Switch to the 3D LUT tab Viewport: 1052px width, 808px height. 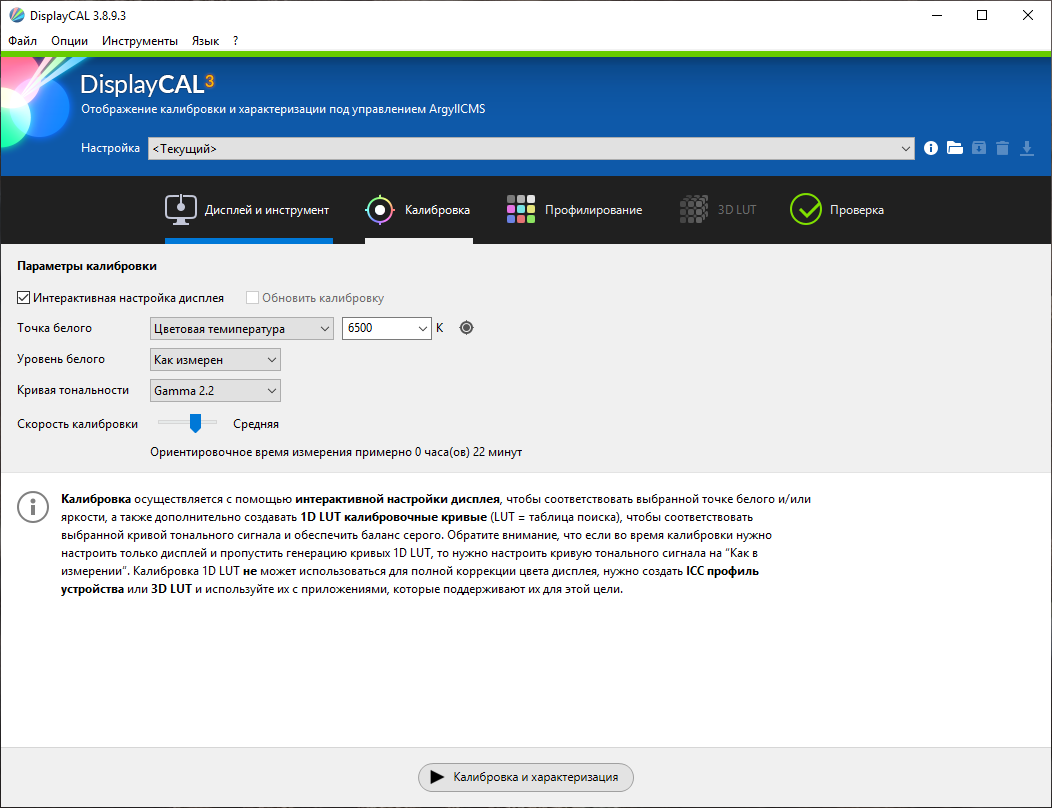pos(718,210)
